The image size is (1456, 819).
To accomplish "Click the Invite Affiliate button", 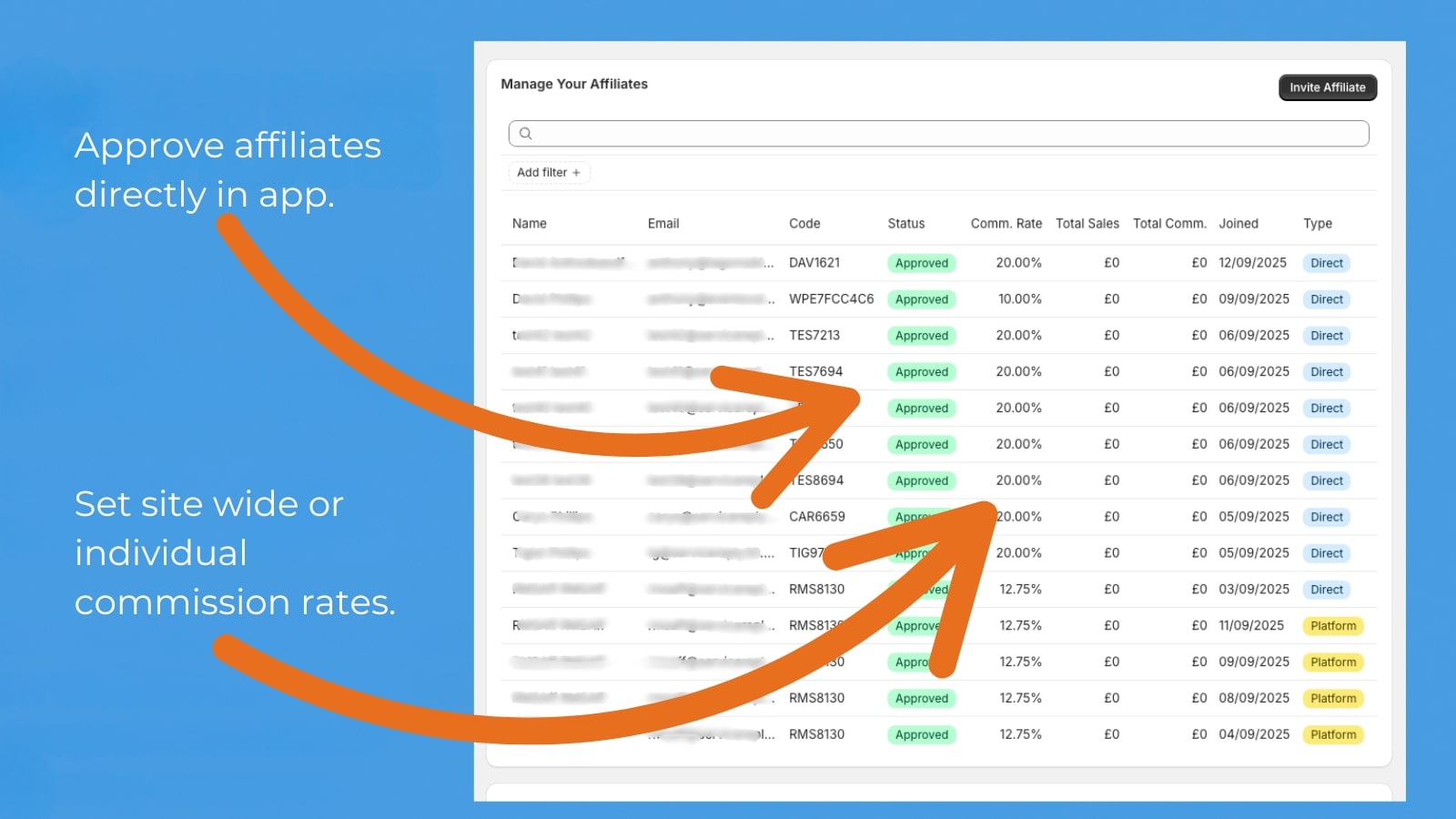I will click(x=1328, y=87).
